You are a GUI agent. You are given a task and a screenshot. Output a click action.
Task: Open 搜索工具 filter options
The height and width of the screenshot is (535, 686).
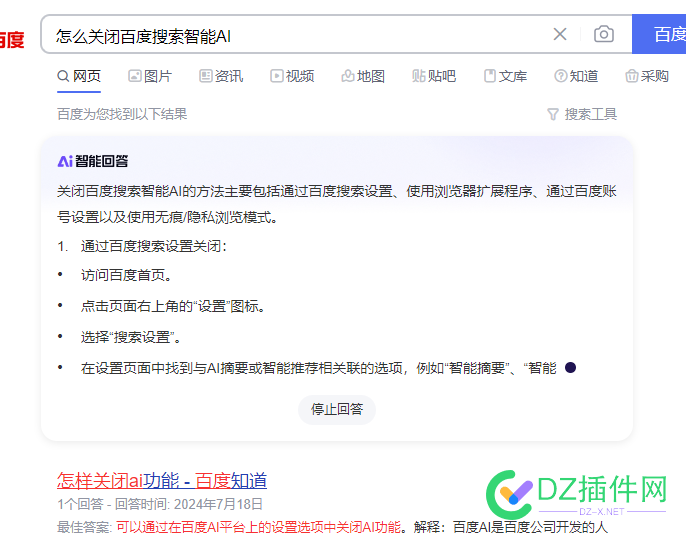point(582,114)
